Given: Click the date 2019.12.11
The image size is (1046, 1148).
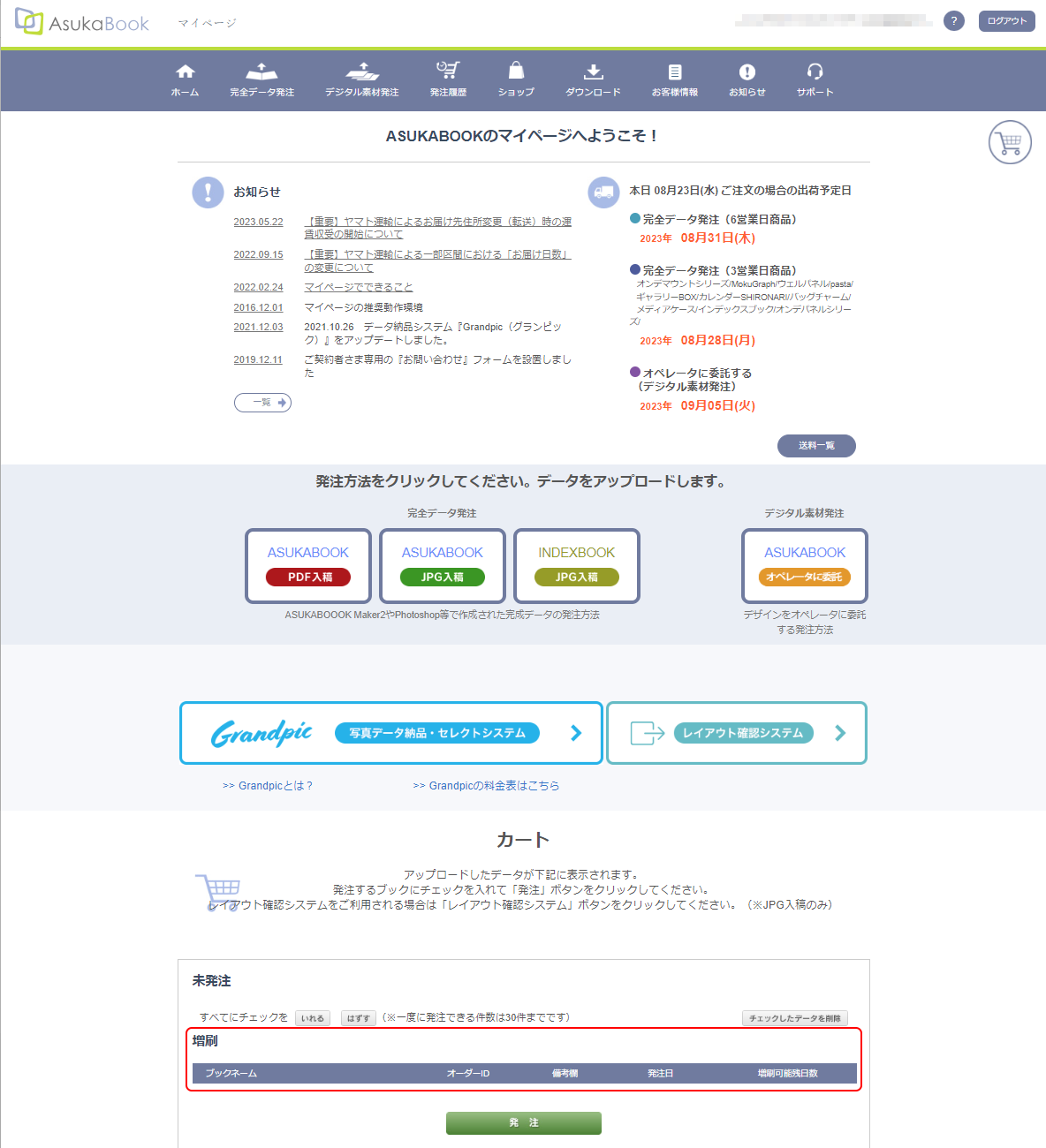Looking at the screenshot, I should click(258, 359).
